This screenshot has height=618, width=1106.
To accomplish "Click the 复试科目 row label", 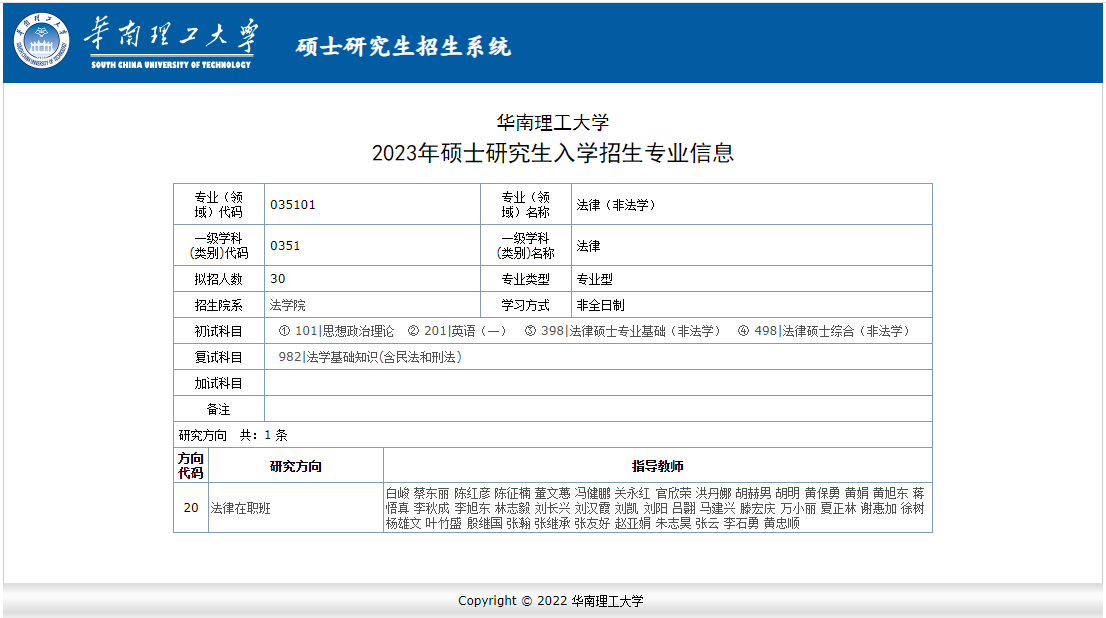I will click(x=219, y=357).
